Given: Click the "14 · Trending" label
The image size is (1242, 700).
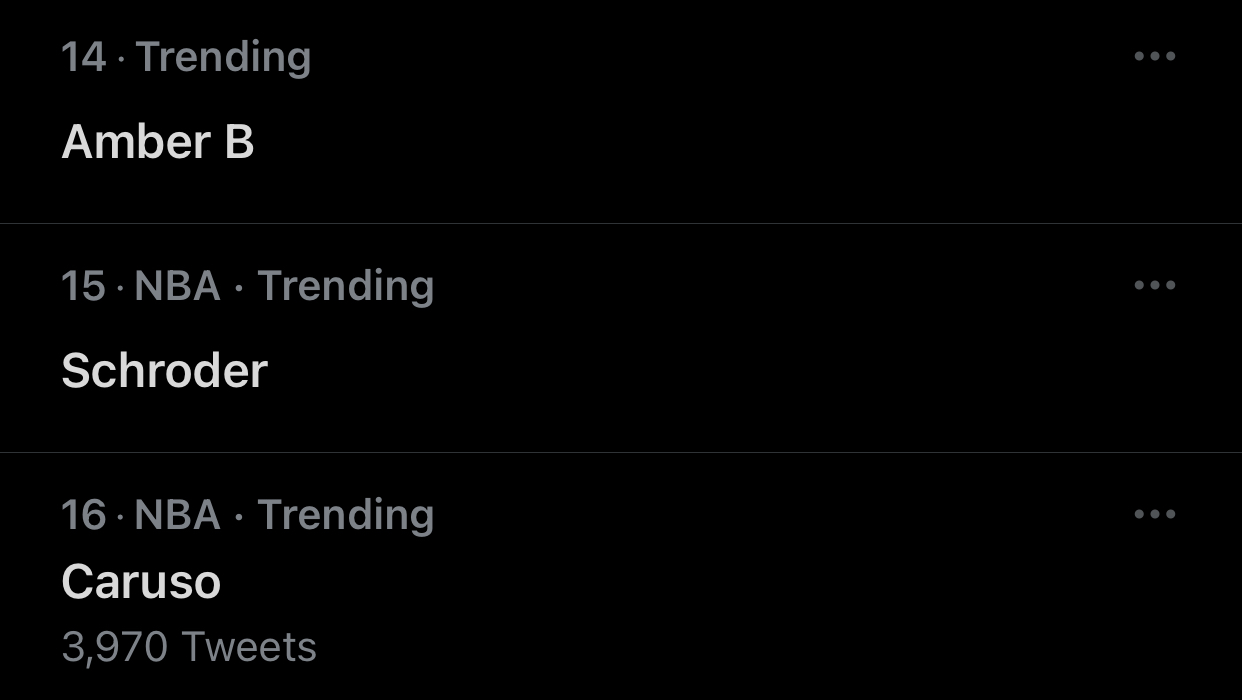Looking at the screenshot, I should (x=186, y=56).
